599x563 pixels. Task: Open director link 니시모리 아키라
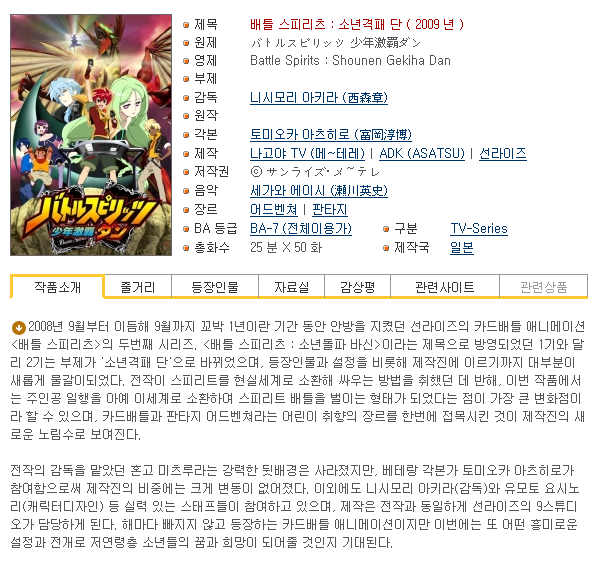coord(319,98)
